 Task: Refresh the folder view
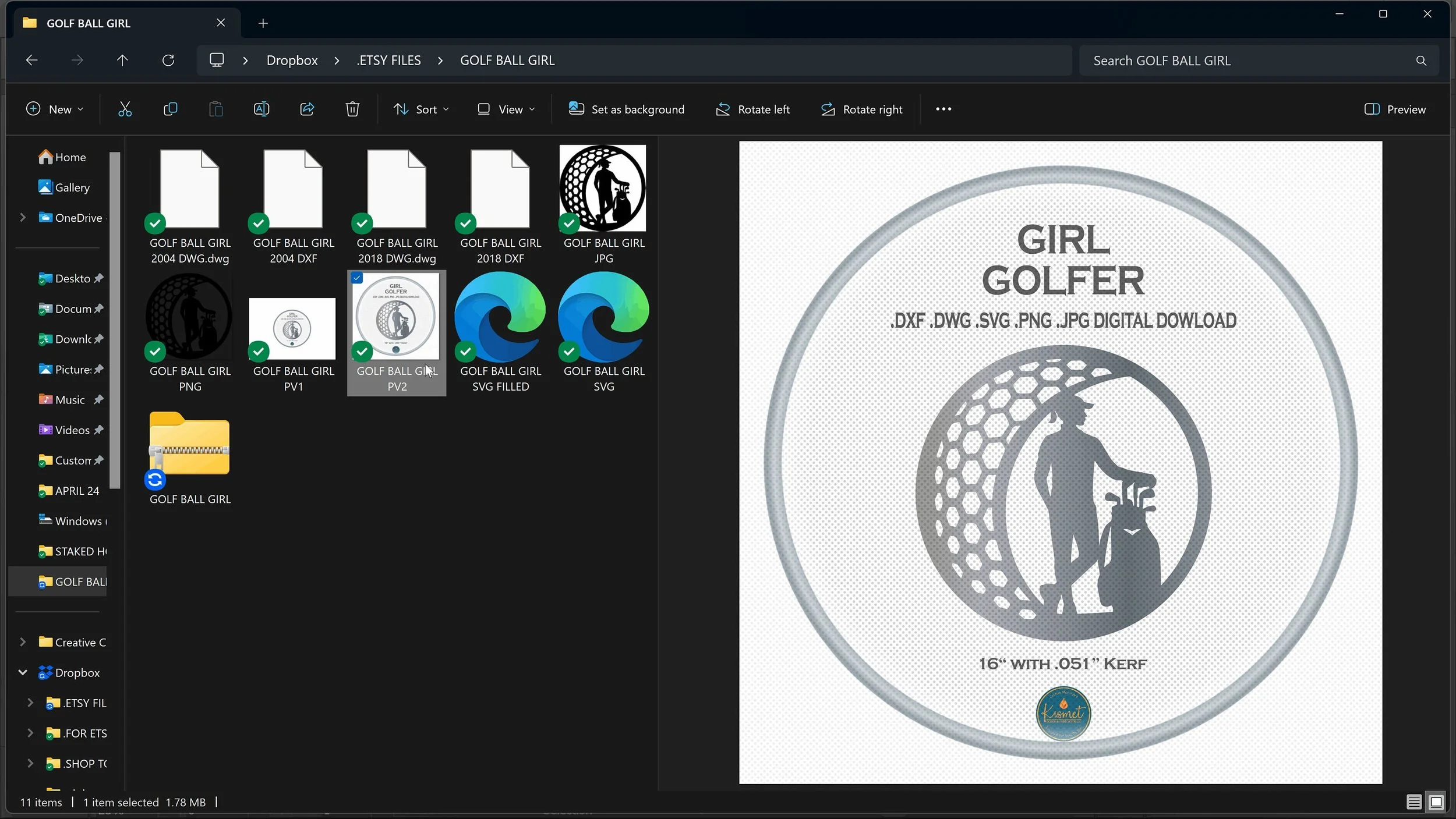coord(168,60)
